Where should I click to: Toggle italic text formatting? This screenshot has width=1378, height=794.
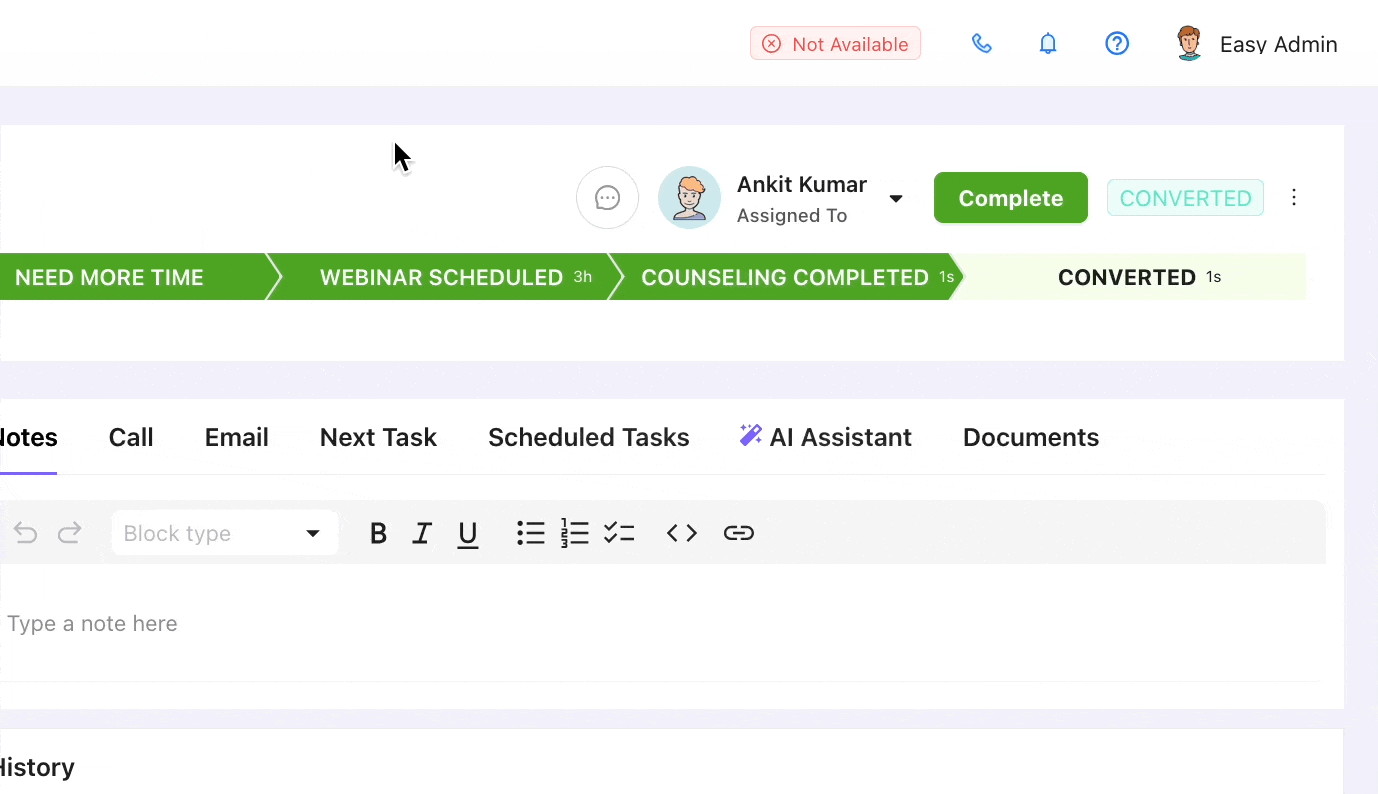[x=422, y=533]
